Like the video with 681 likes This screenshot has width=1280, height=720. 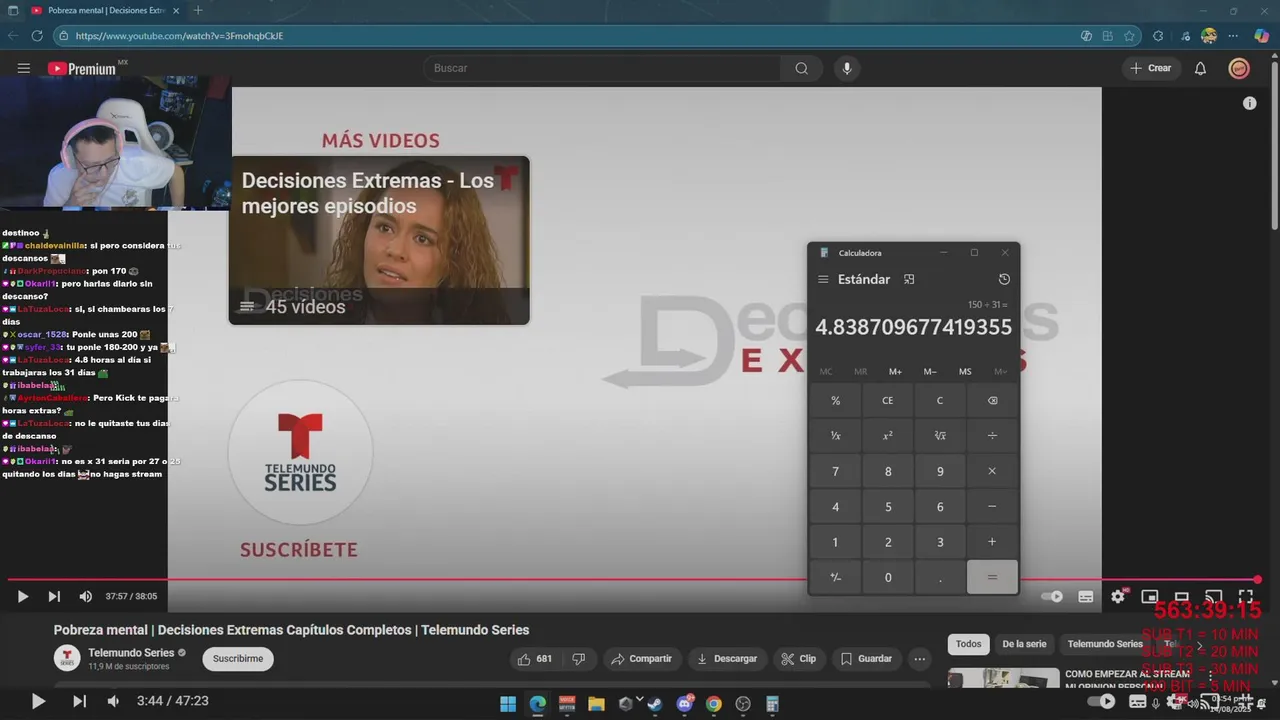(533, 659)
